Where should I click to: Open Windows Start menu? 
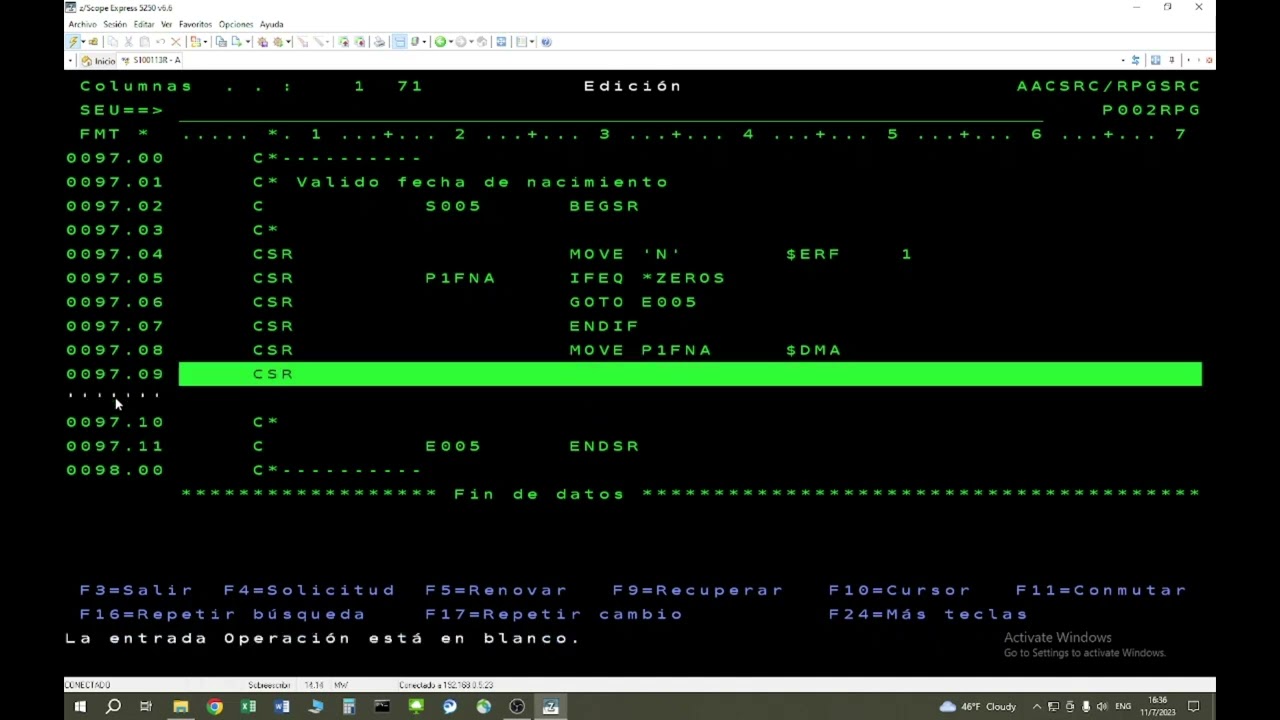pyautogui.click(x=80, y=706)
